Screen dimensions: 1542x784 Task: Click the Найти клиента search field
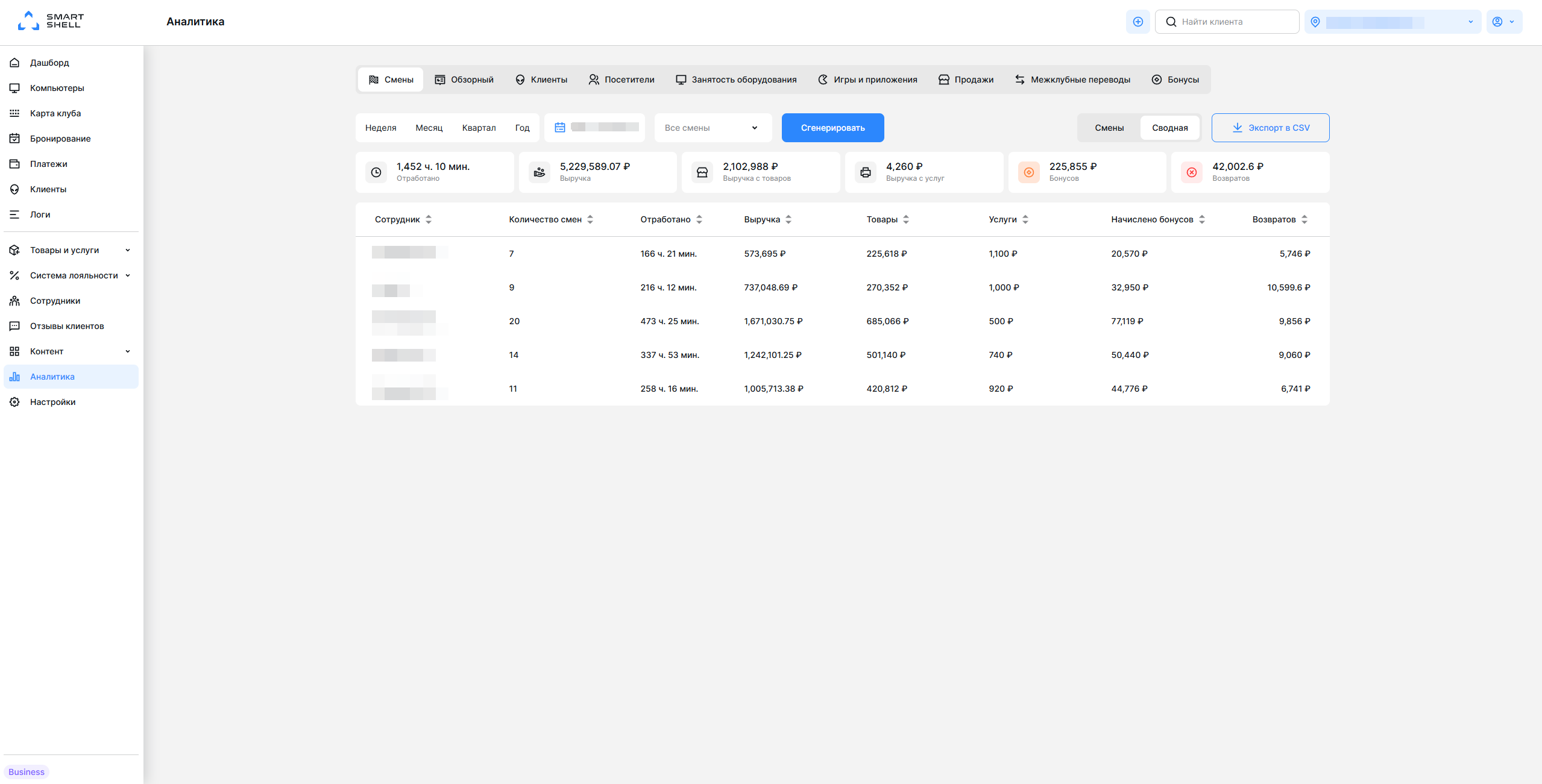[x=1227, y=22]
